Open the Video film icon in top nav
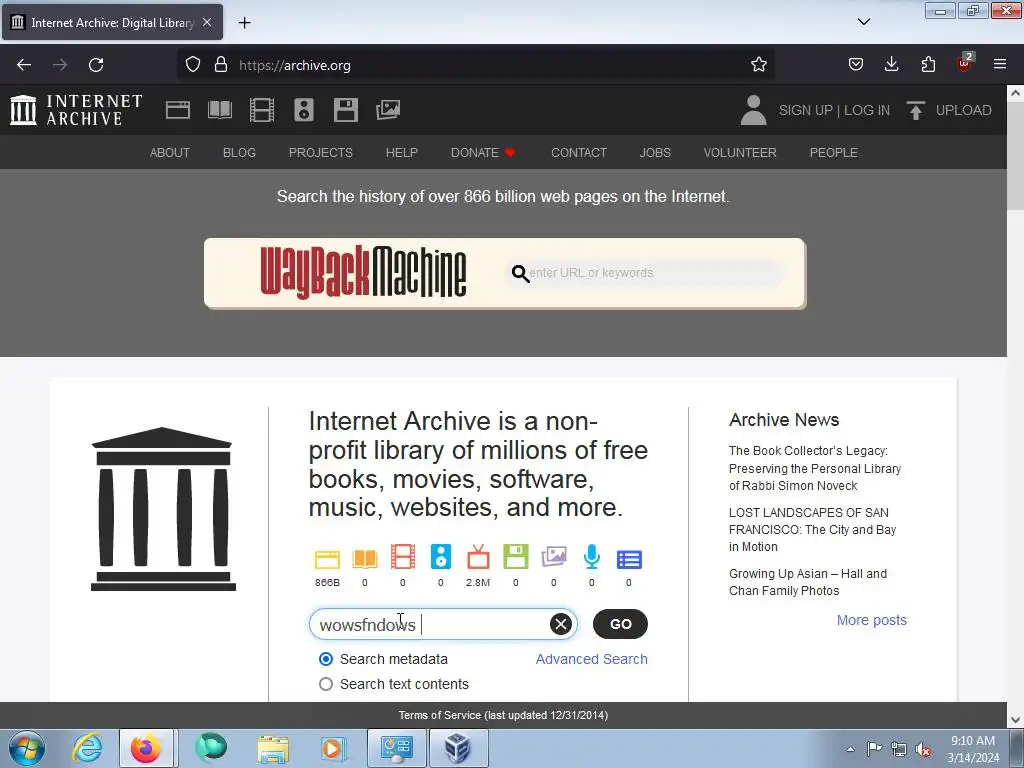This screenshot has height=768, width=1024. point(262,110)
